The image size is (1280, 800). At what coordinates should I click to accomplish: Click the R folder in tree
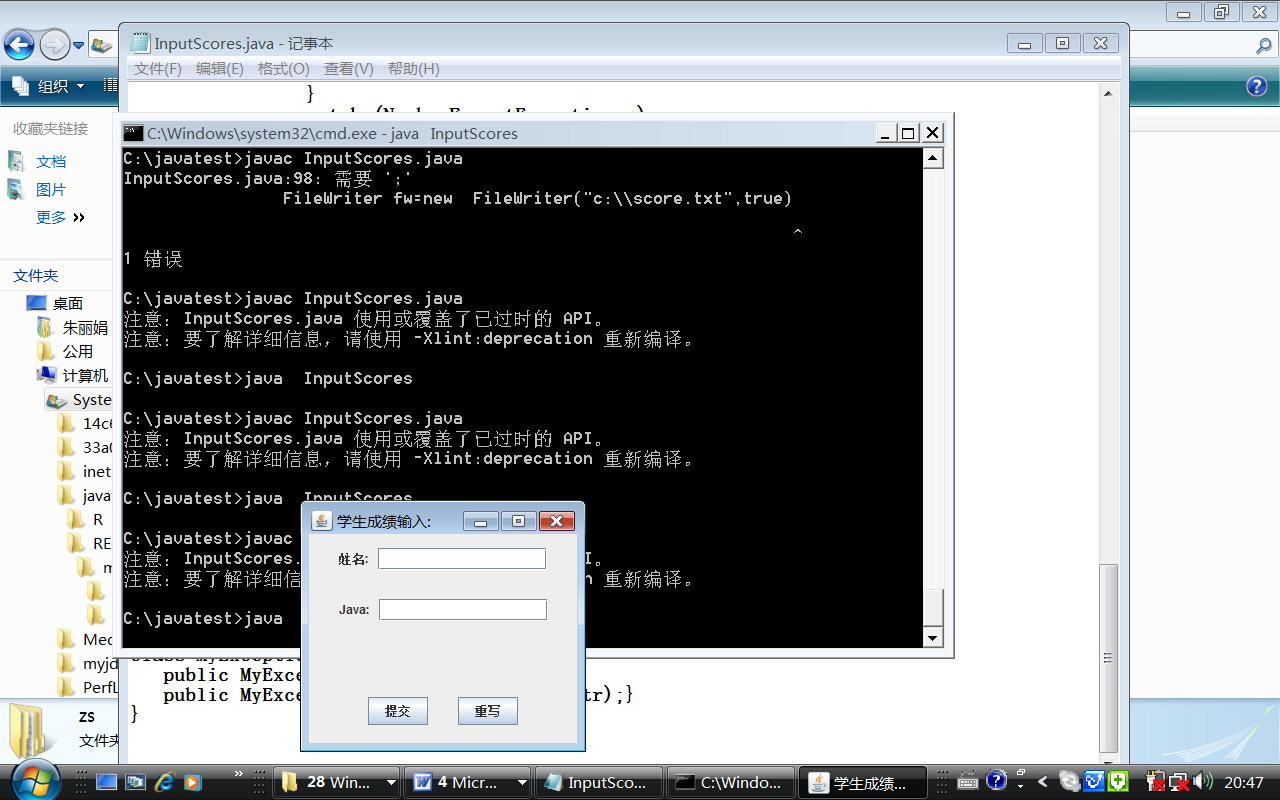(x=98, y=519)
